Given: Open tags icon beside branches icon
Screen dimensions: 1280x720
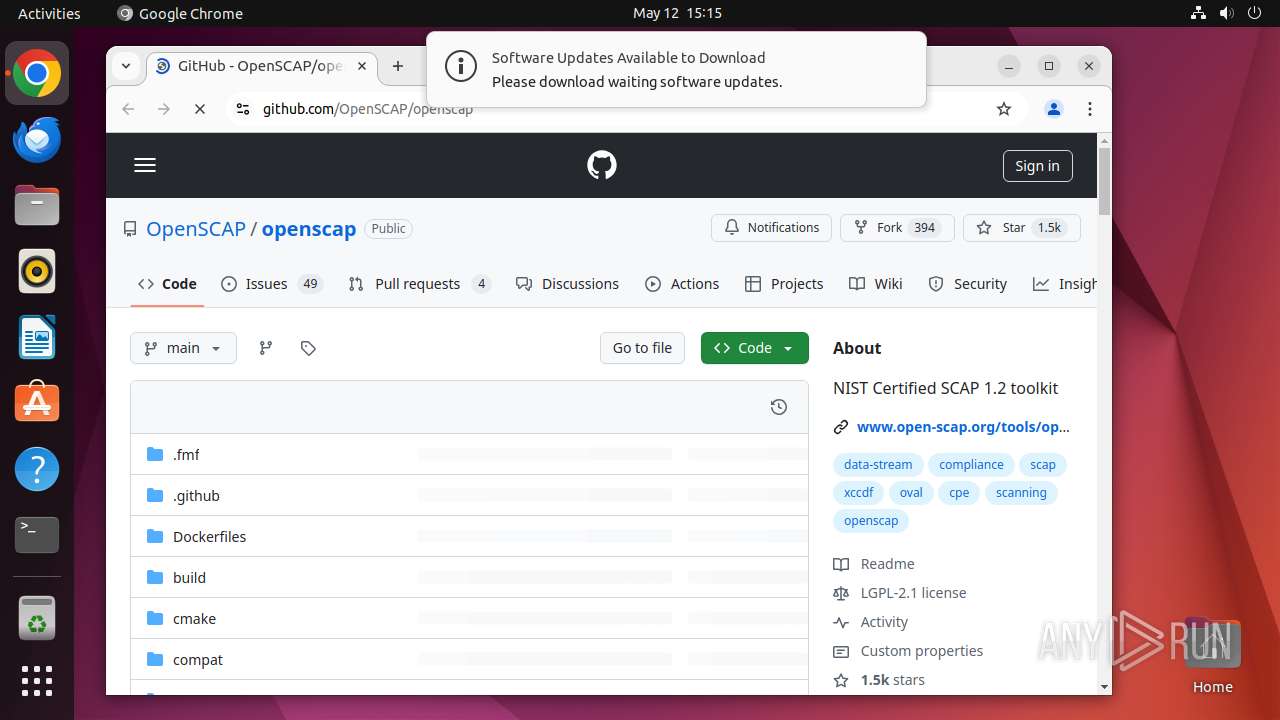Looking at the screenshot, I should (x=308, y=348).
